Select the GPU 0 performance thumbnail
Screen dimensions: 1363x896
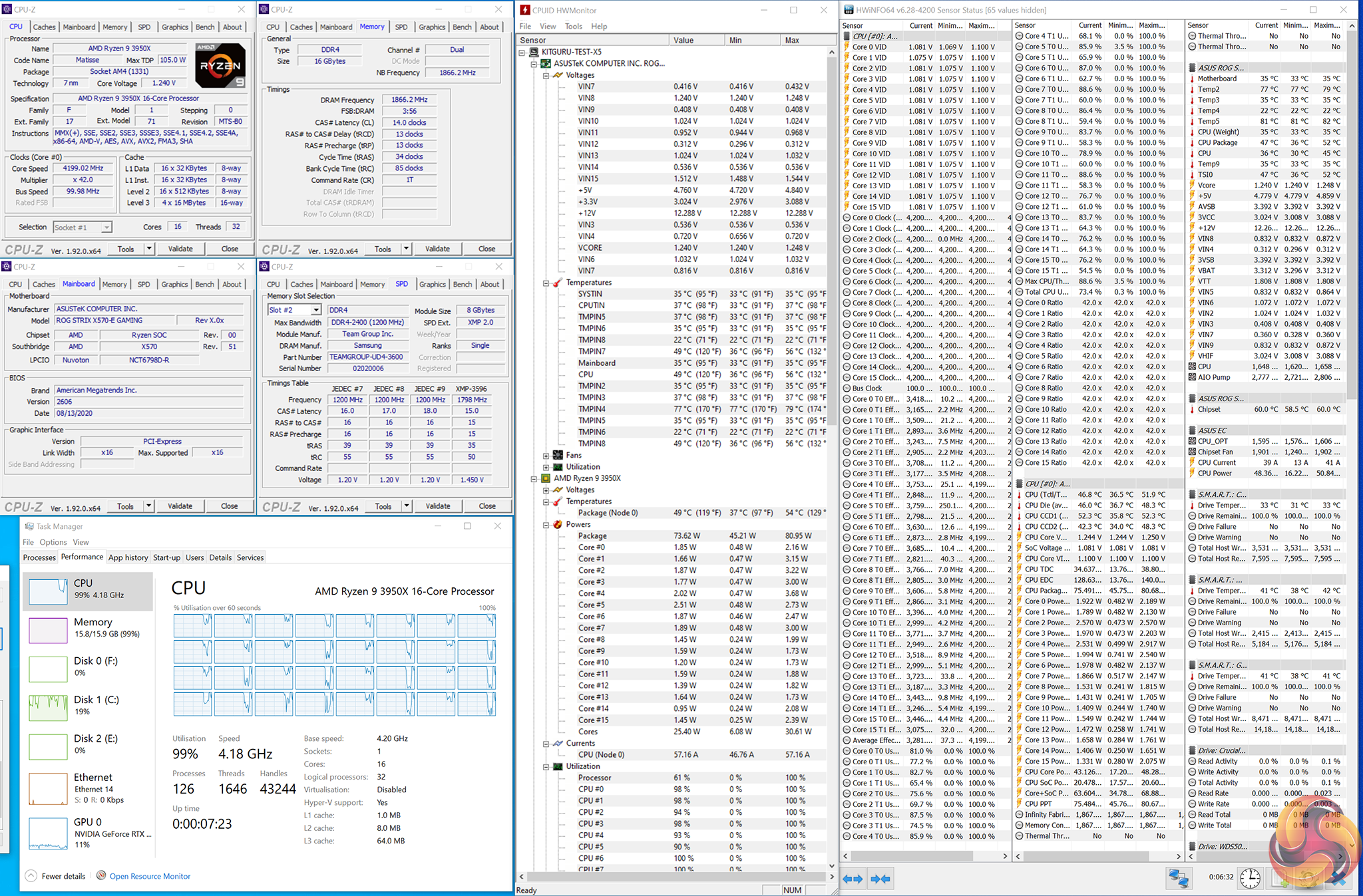click(x=49, y=834)
